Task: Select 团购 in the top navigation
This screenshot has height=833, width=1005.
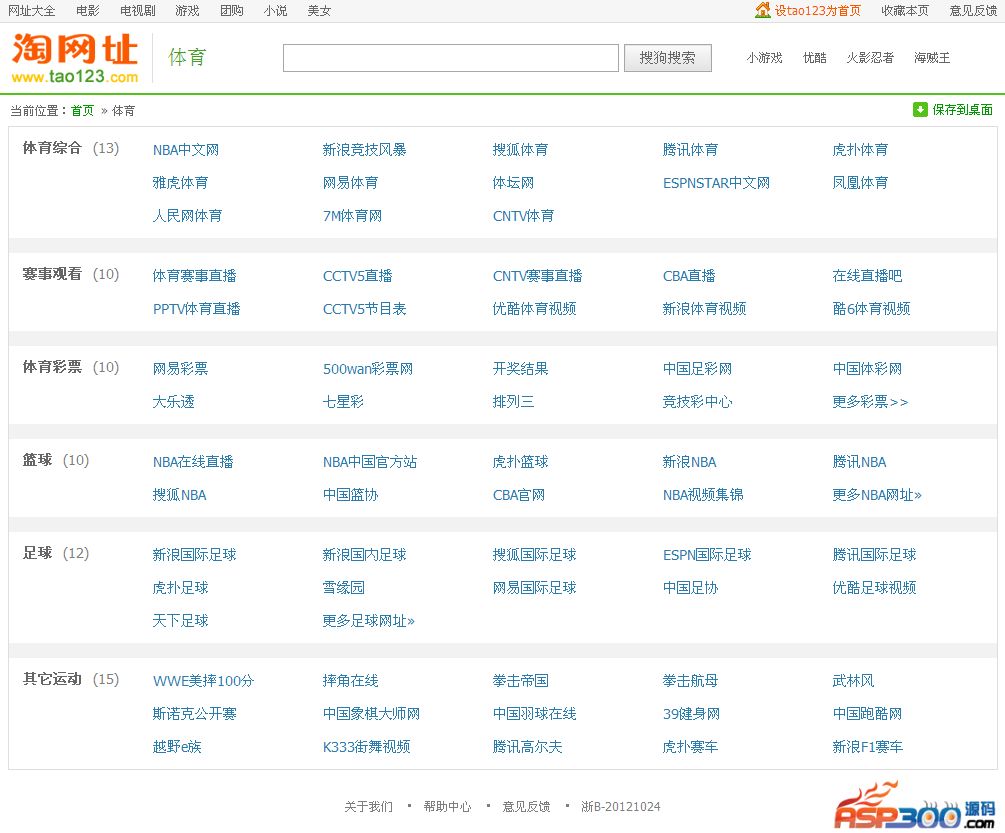Action: 231,11
